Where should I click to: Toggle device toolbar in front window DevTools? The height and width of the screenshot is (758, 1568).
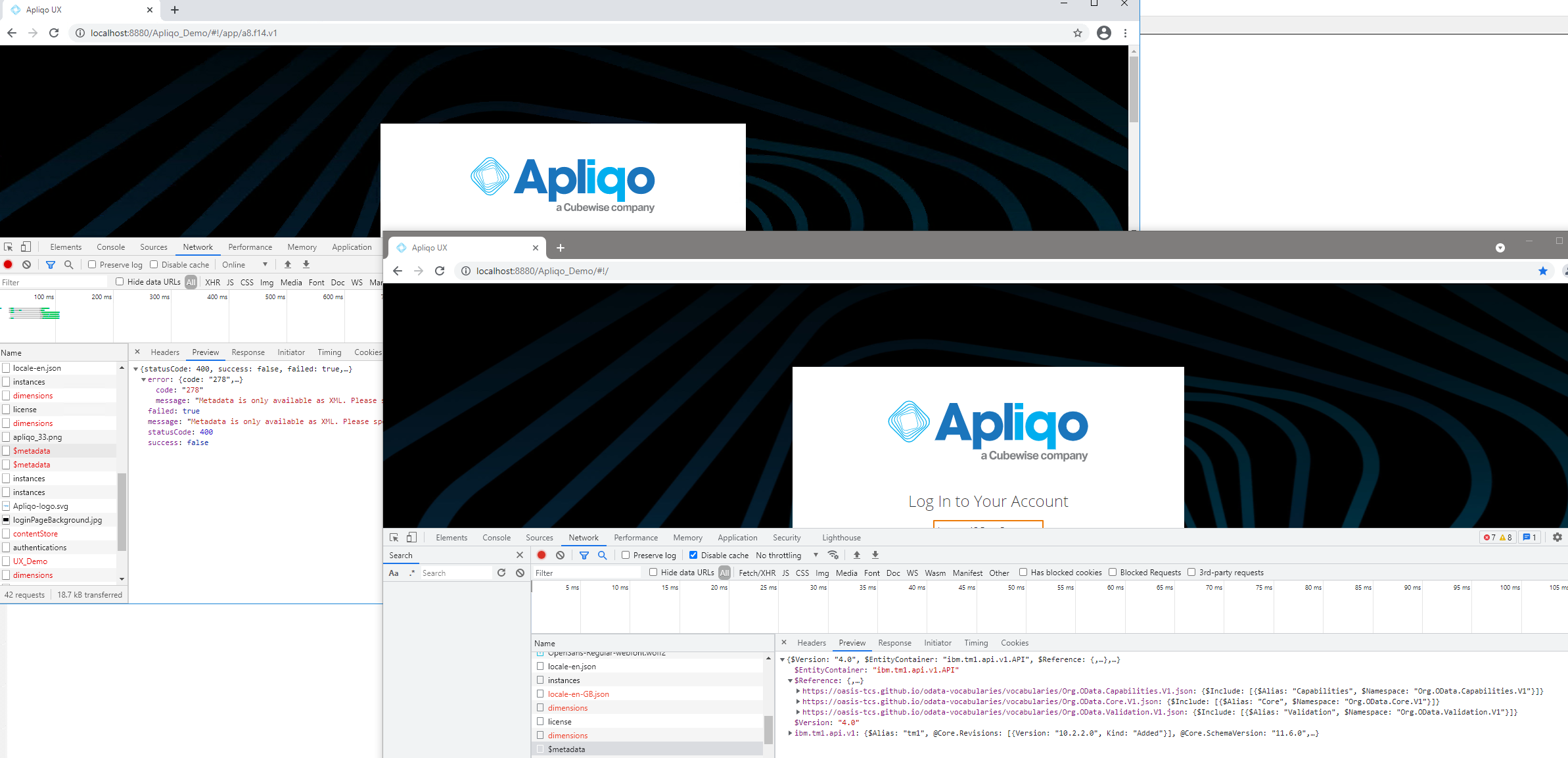[411, 537]
